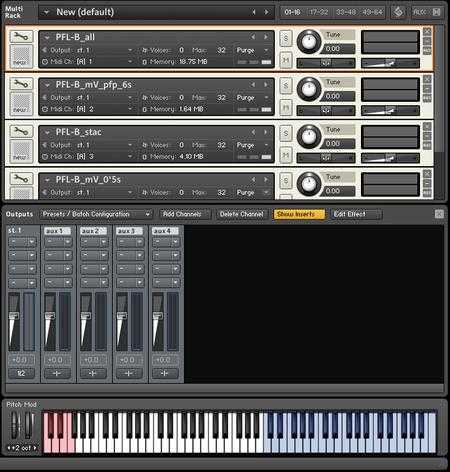Viewport: 450px width, 472px height.
Task: Click the Edit Effect button
Action: (x=356, y=214)
